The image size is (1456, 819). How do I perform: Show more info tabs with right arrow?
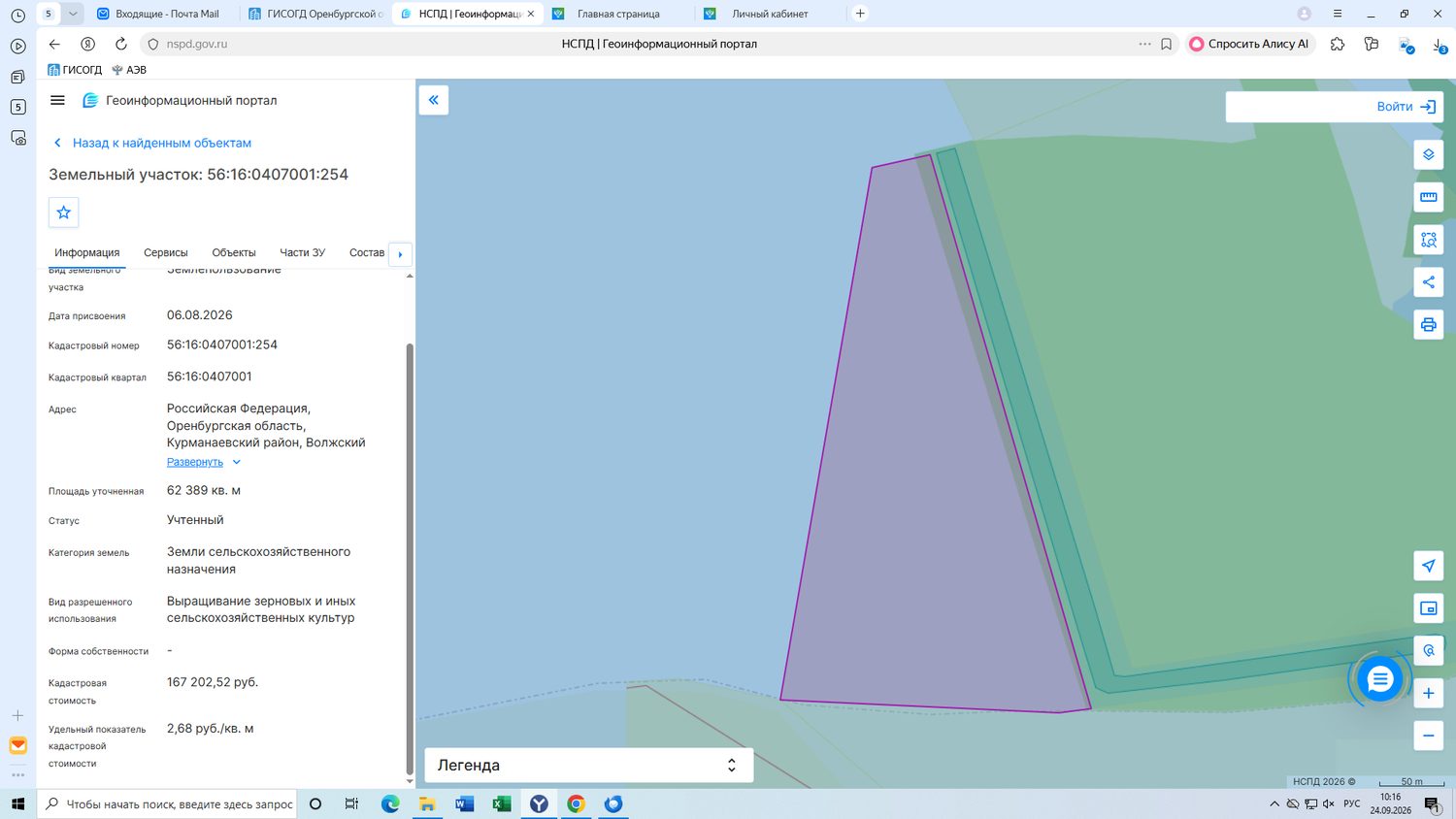(x=400, y=254)
